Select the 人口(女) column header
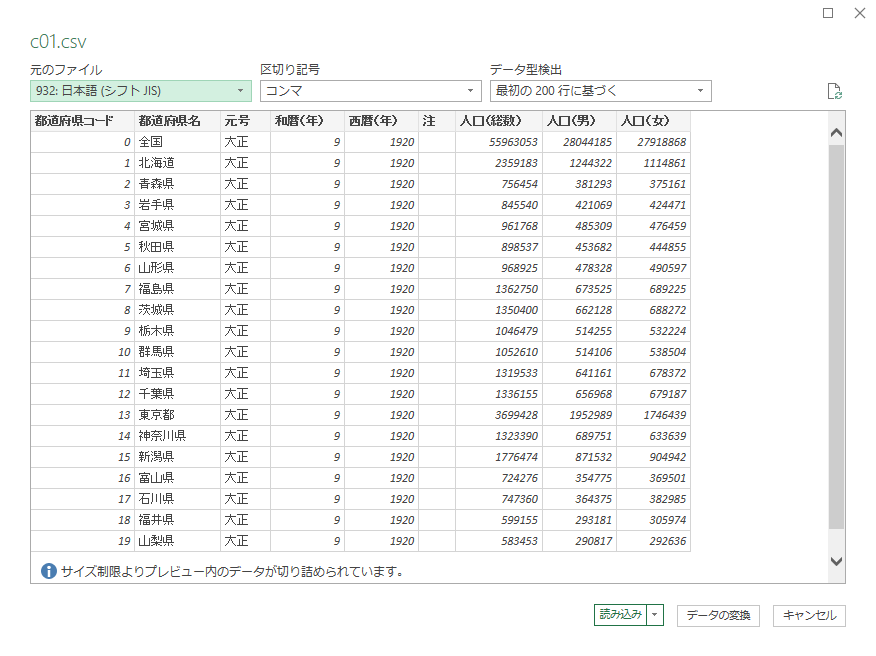 (x=653, y=121)
